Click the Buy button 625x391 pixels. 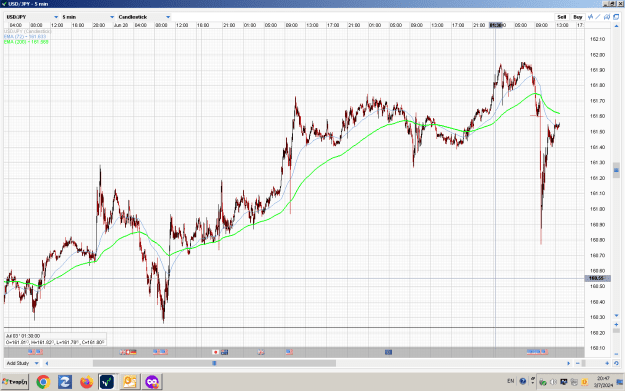coord(578,17)
